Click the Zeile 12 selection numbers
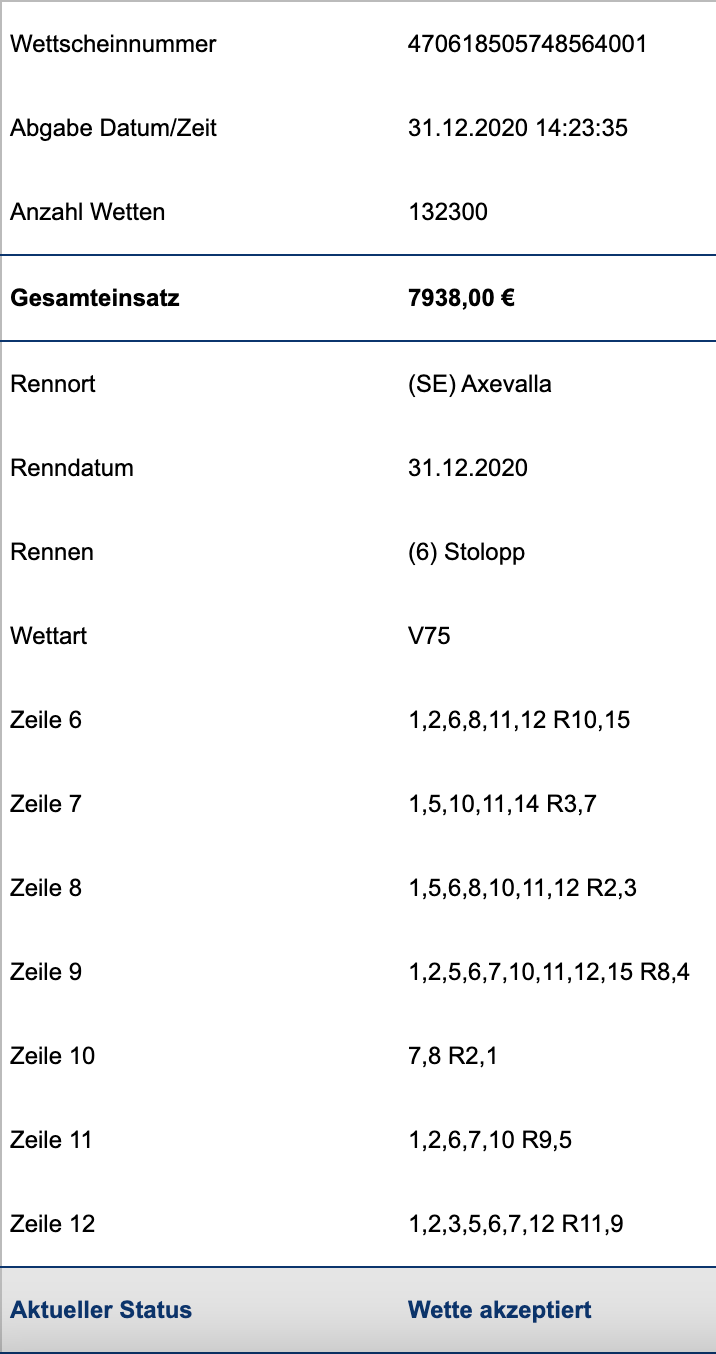The height and width of the screenshot is (1354, 716). coord(517,1224)
